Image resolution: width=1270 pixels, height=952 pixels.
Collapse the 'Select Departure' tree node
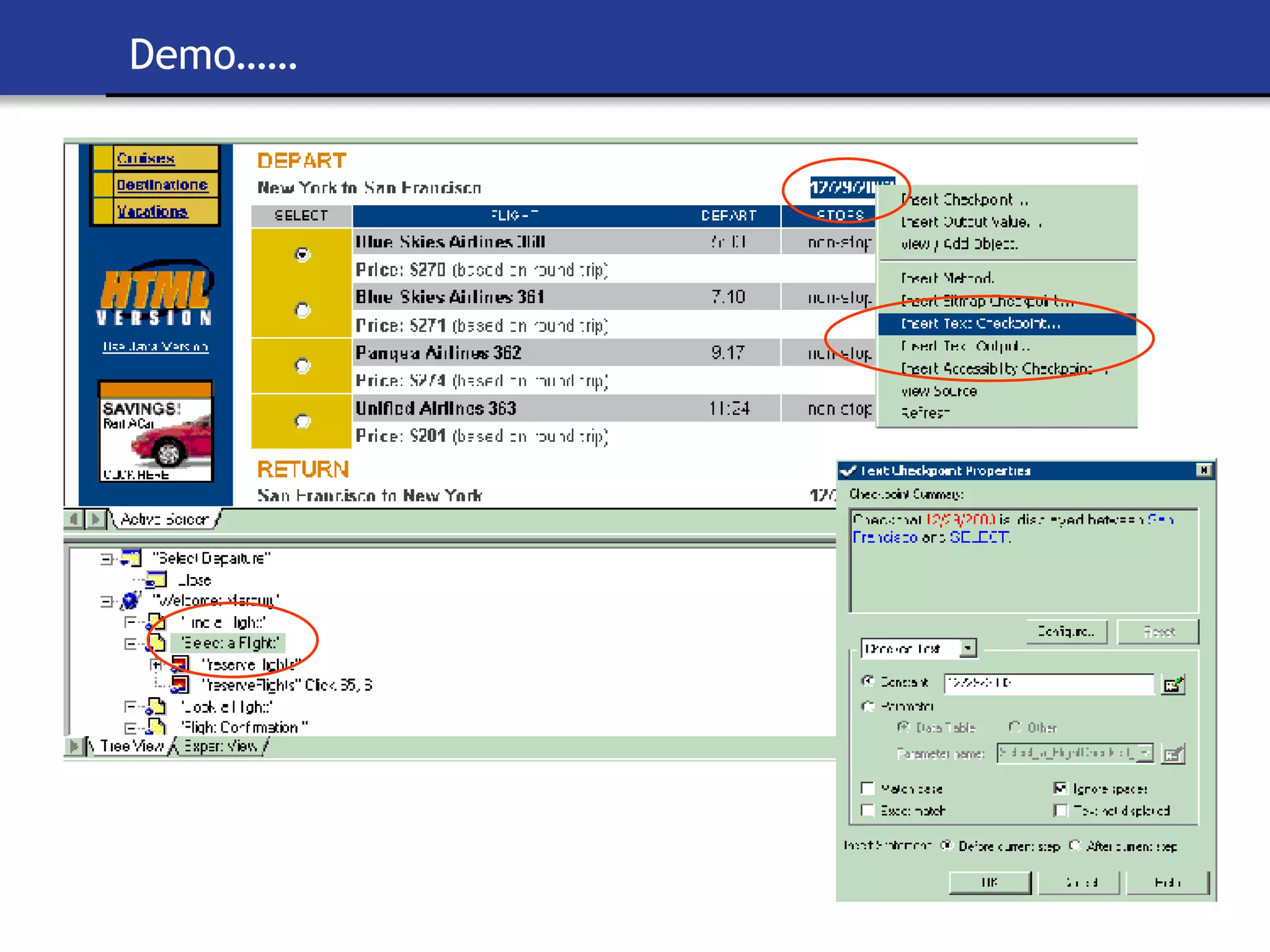107,559
